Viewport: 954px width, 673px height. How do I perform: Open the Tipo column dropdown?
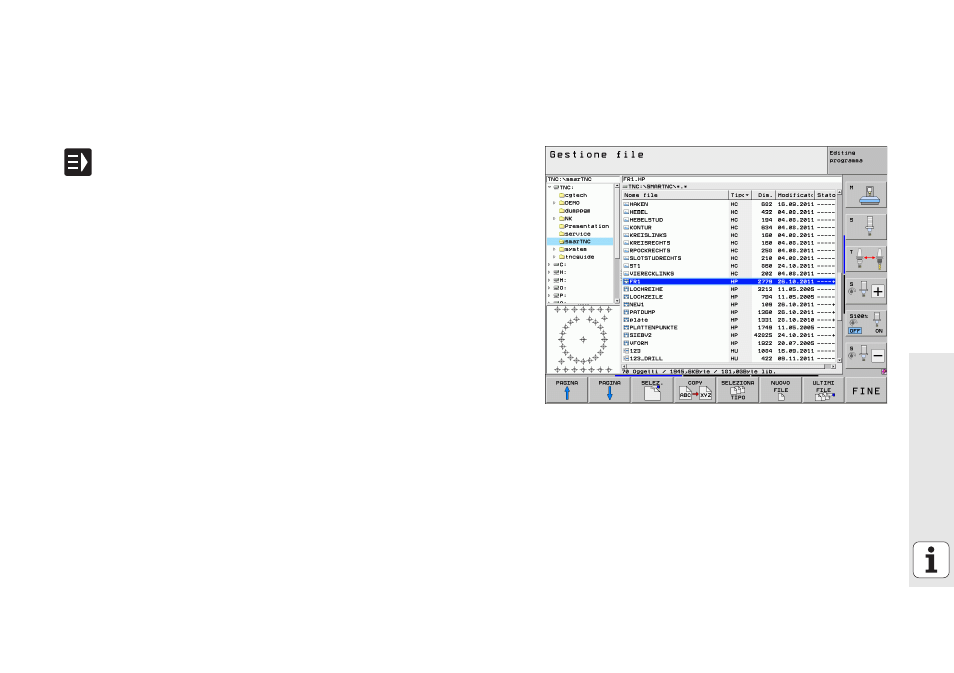(740, 195)
